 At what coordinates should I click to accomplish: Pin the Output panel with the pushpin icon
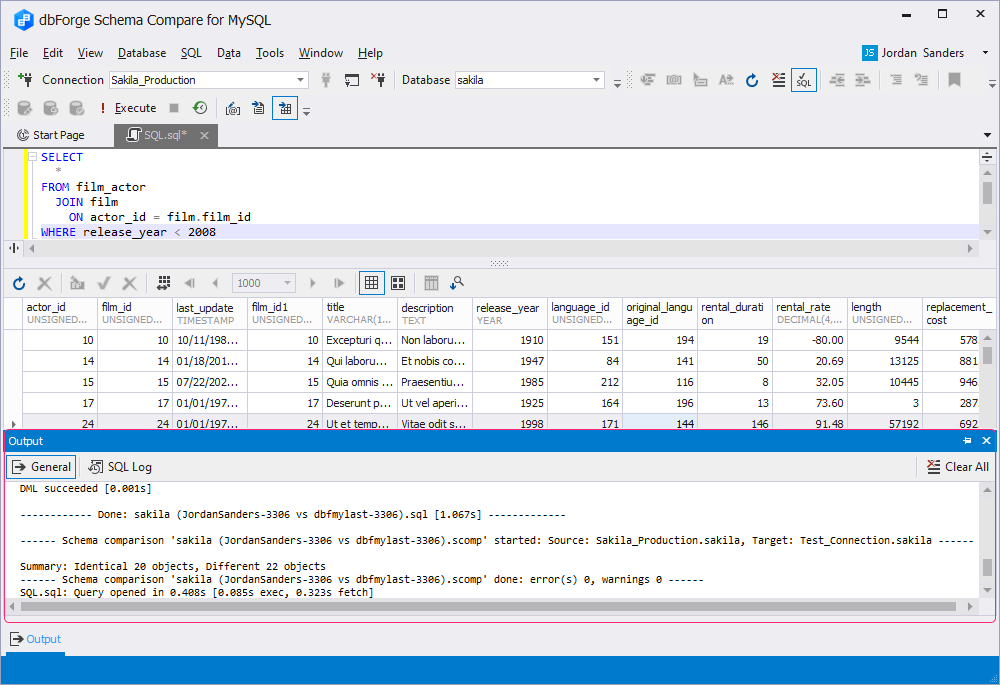pyautogui.click(x=967, y=441)
